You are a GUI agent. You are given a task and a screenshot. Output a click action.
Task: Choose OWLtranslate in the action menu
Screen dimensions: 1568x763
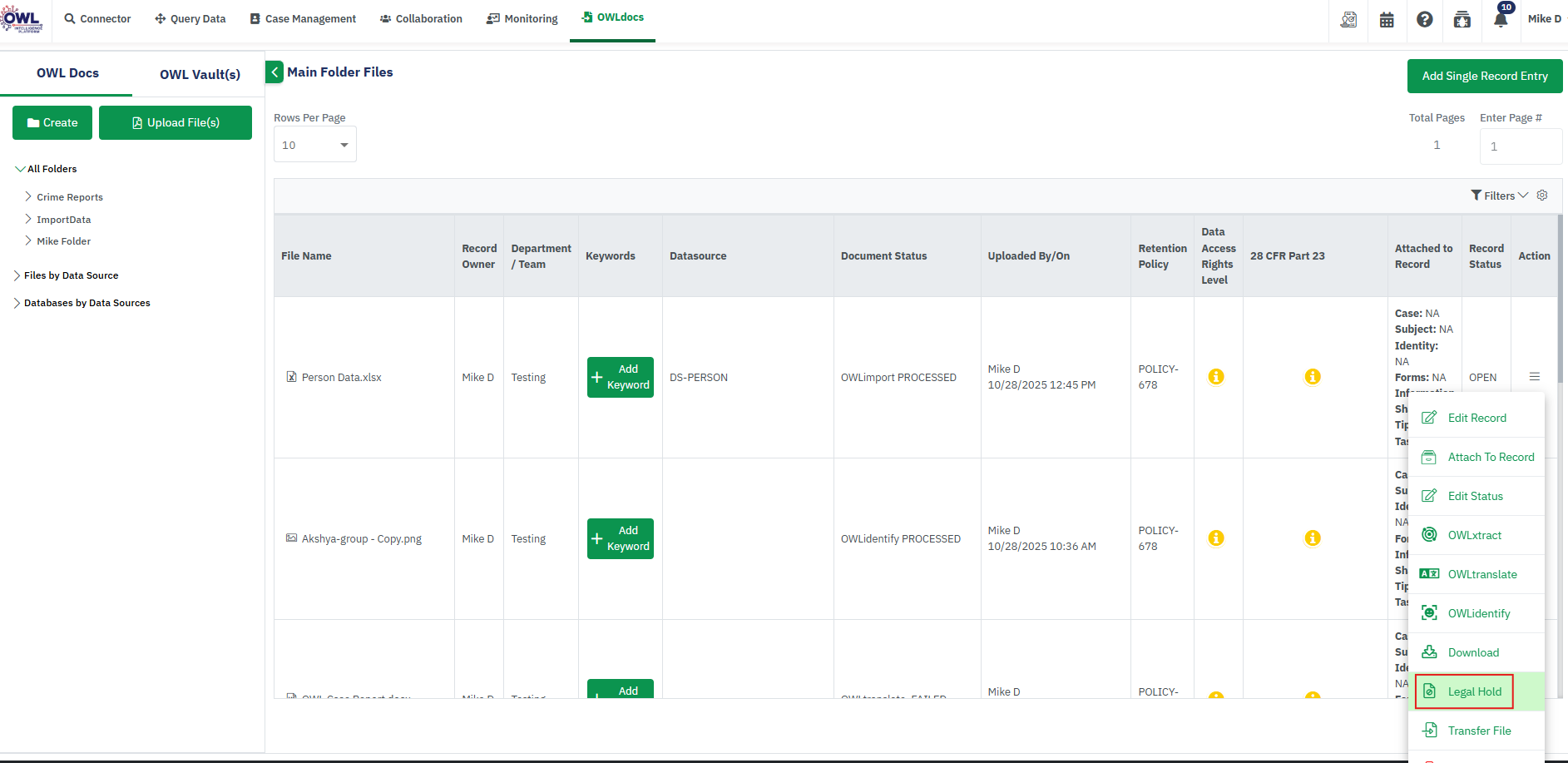1481,574
